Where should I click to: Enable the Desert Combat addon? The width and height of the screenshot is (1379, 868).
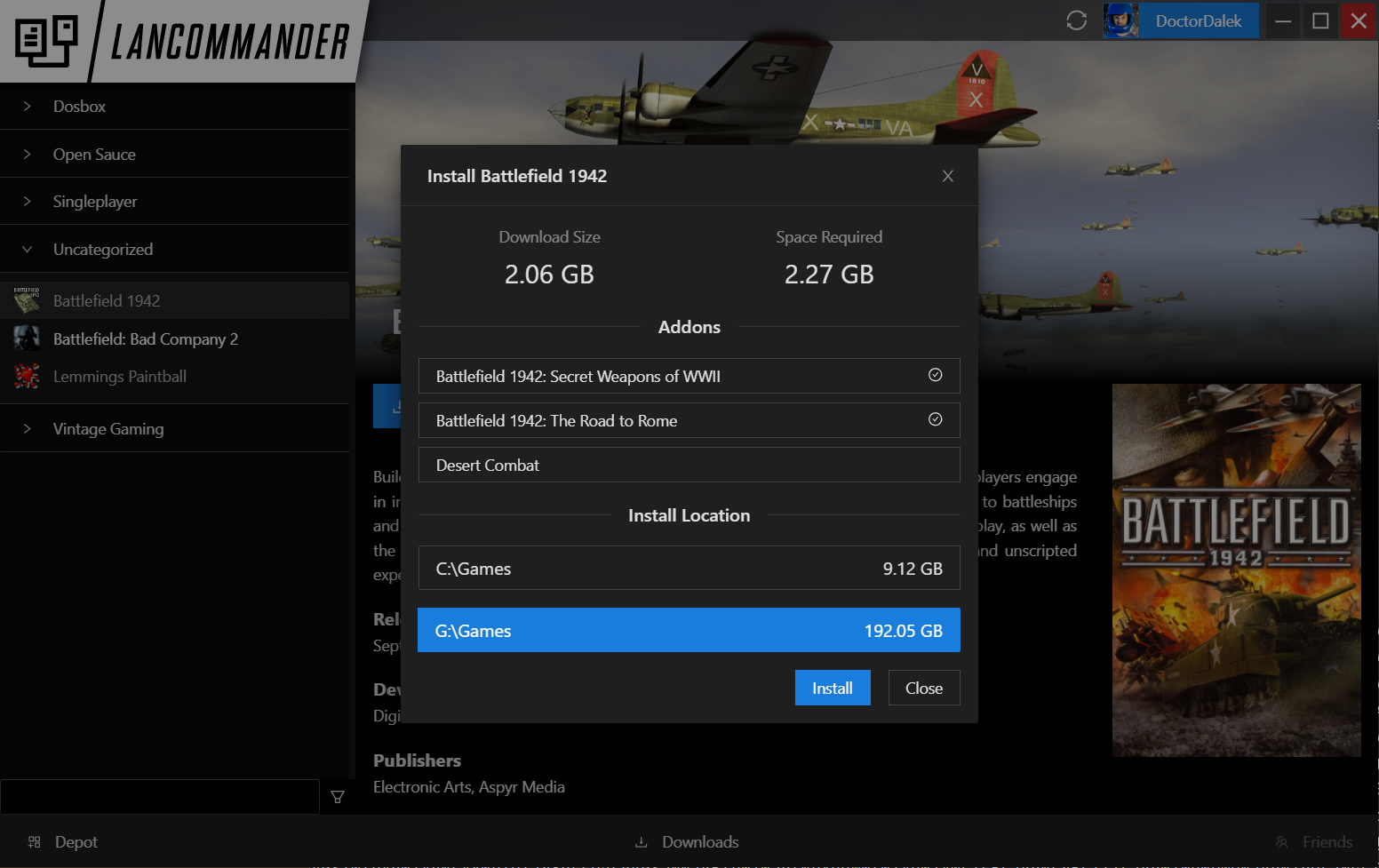(x=689, y=465)
